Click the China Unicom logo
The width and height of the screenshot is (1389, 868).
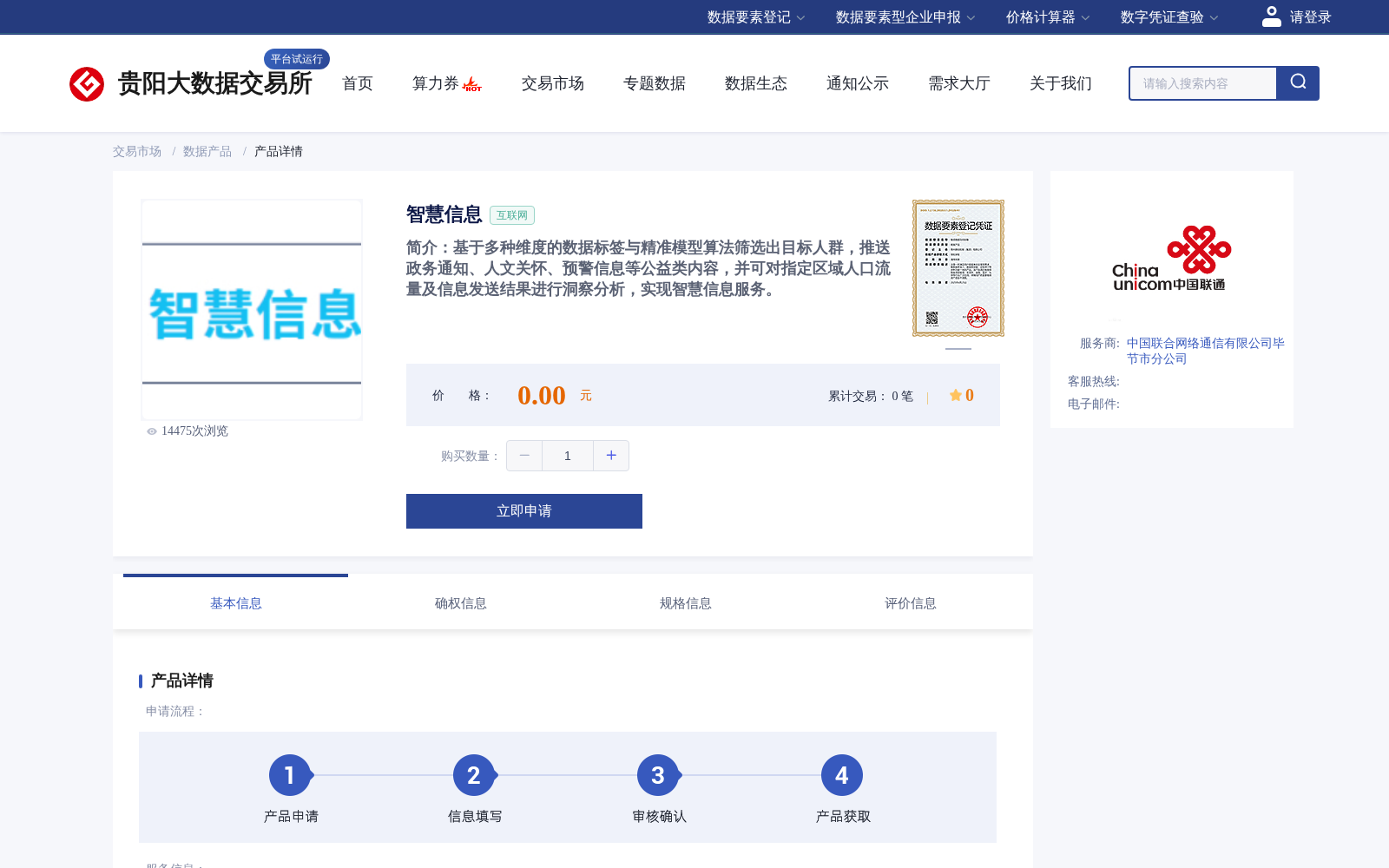(1171, 259)
